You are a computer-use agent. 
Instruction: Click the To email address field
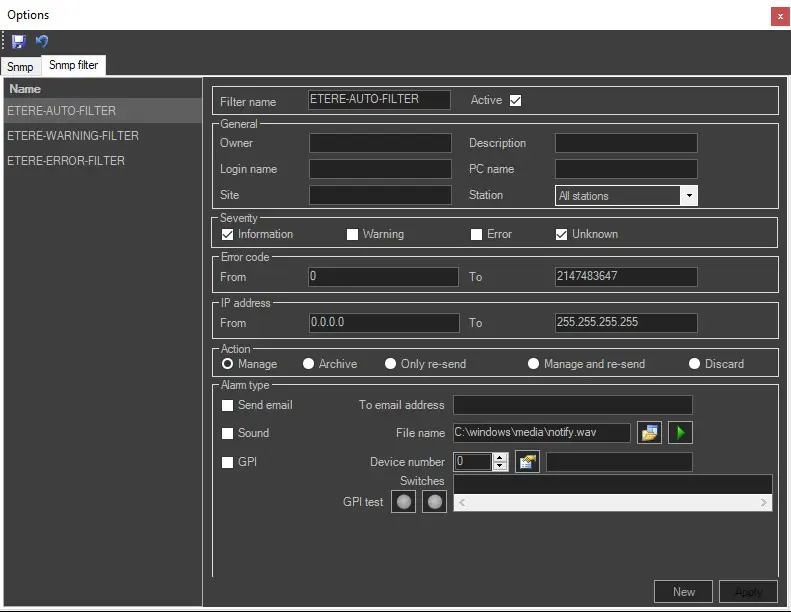572,405
